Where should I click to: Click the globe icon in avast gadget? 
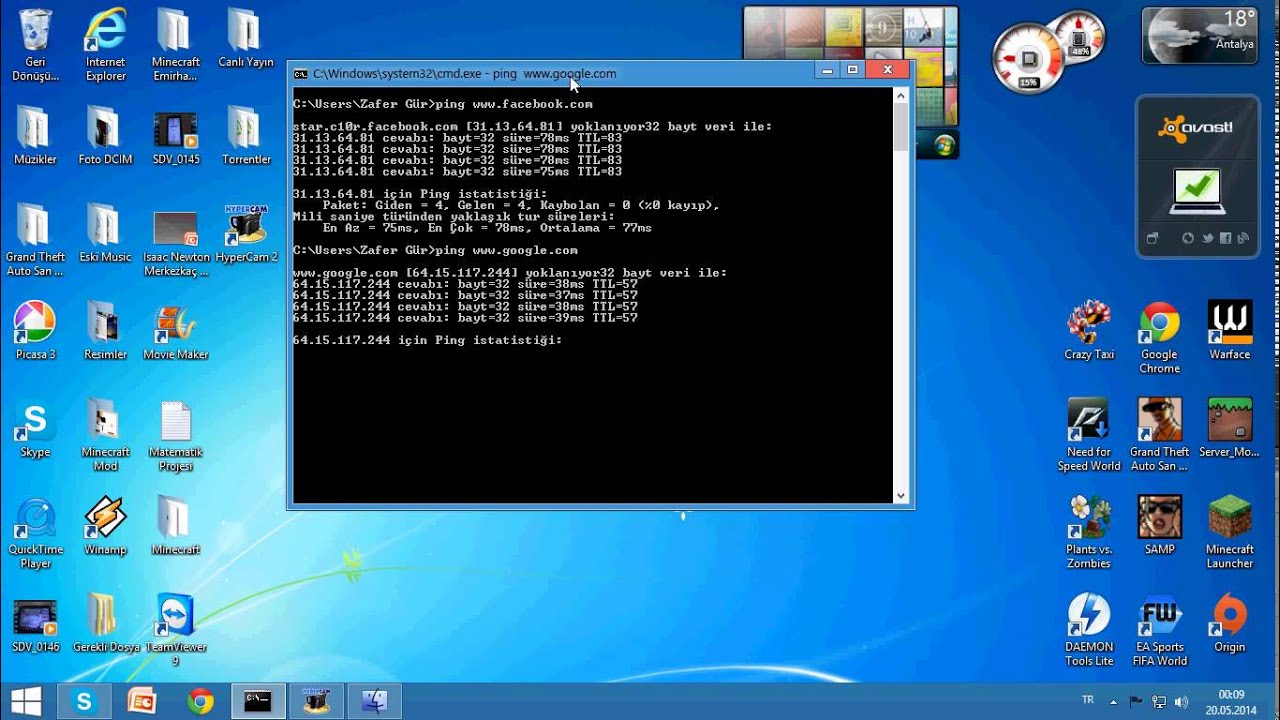(1187, 238)
